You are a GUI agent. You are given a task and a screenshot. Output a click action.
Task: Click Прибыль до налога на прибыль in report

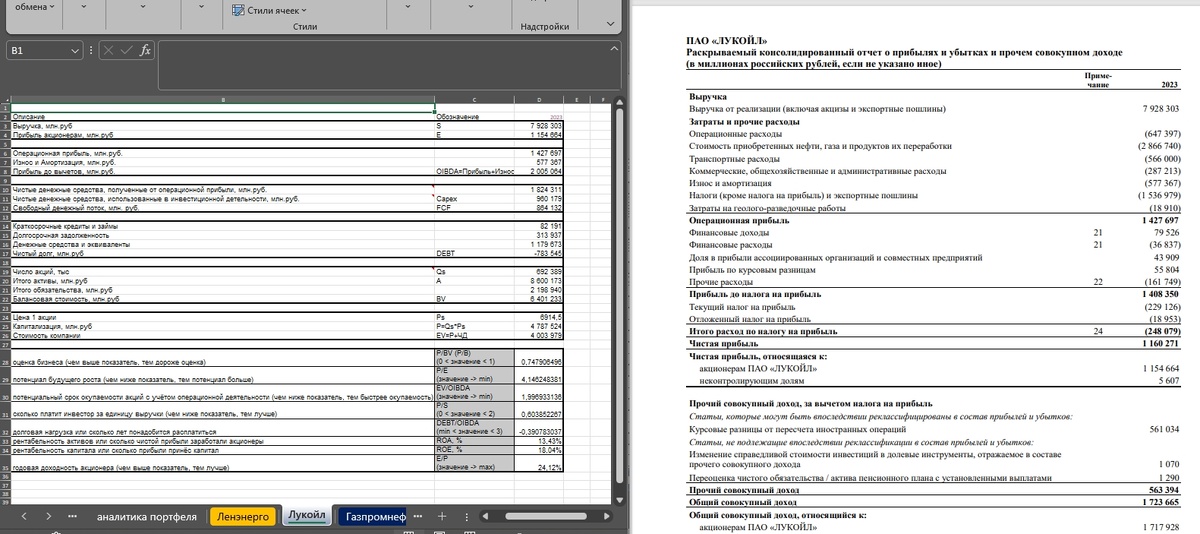[x=755, y=295]
